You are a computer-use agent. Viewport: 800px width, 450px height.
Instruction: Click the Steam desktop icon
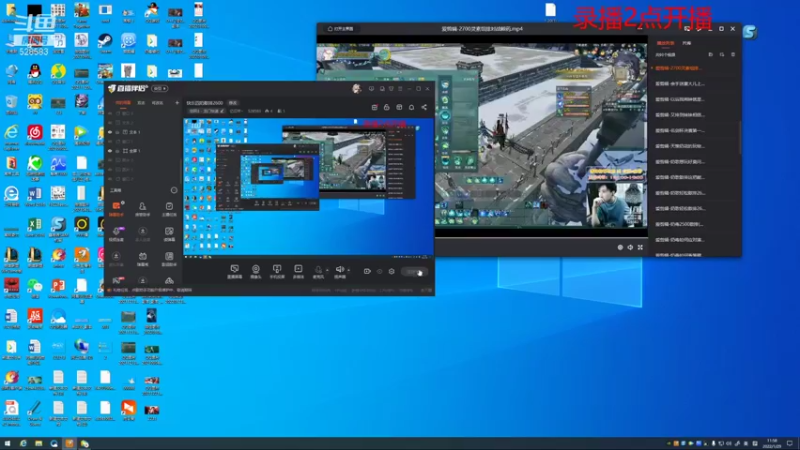[x=105, y=42]
